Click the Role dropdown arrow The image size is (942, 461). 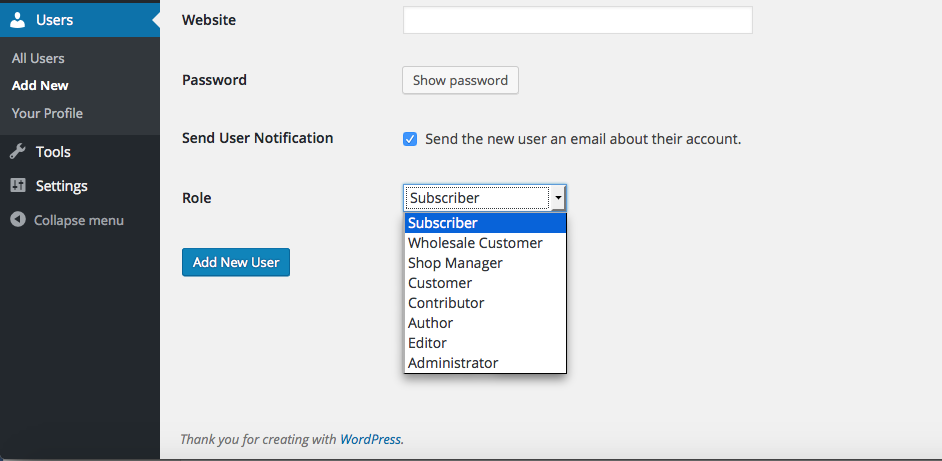click(x=558, y=198)
